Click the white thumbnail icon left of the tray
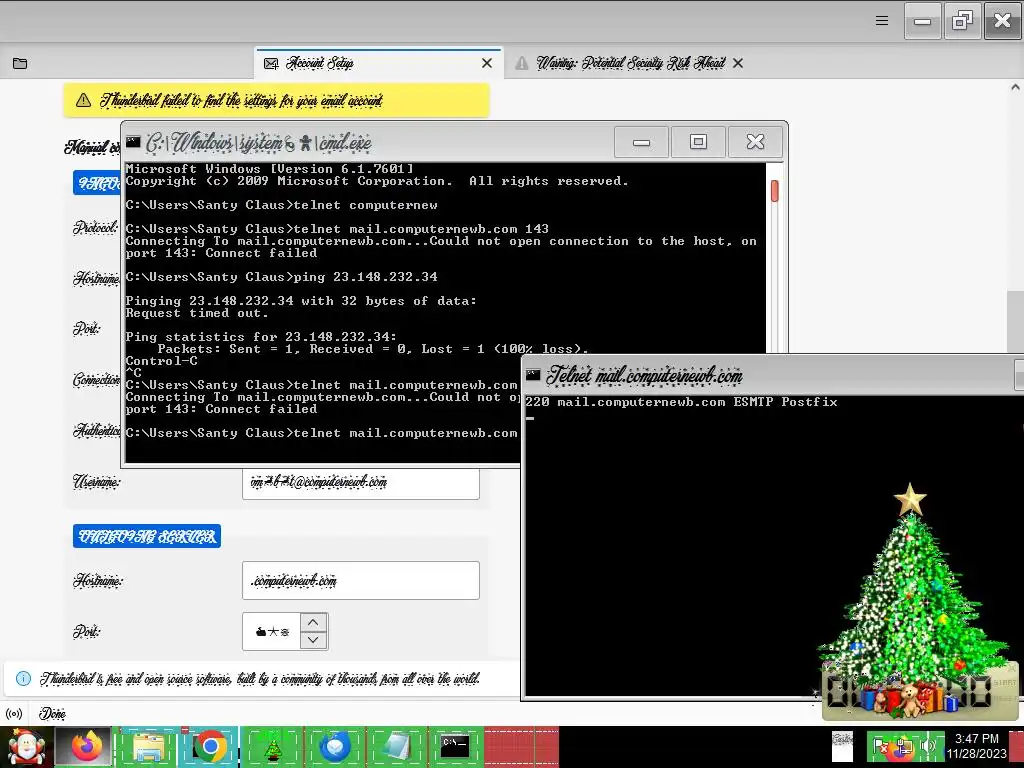The width and height of the screenshot is (1024, 768). coord(842,746)
